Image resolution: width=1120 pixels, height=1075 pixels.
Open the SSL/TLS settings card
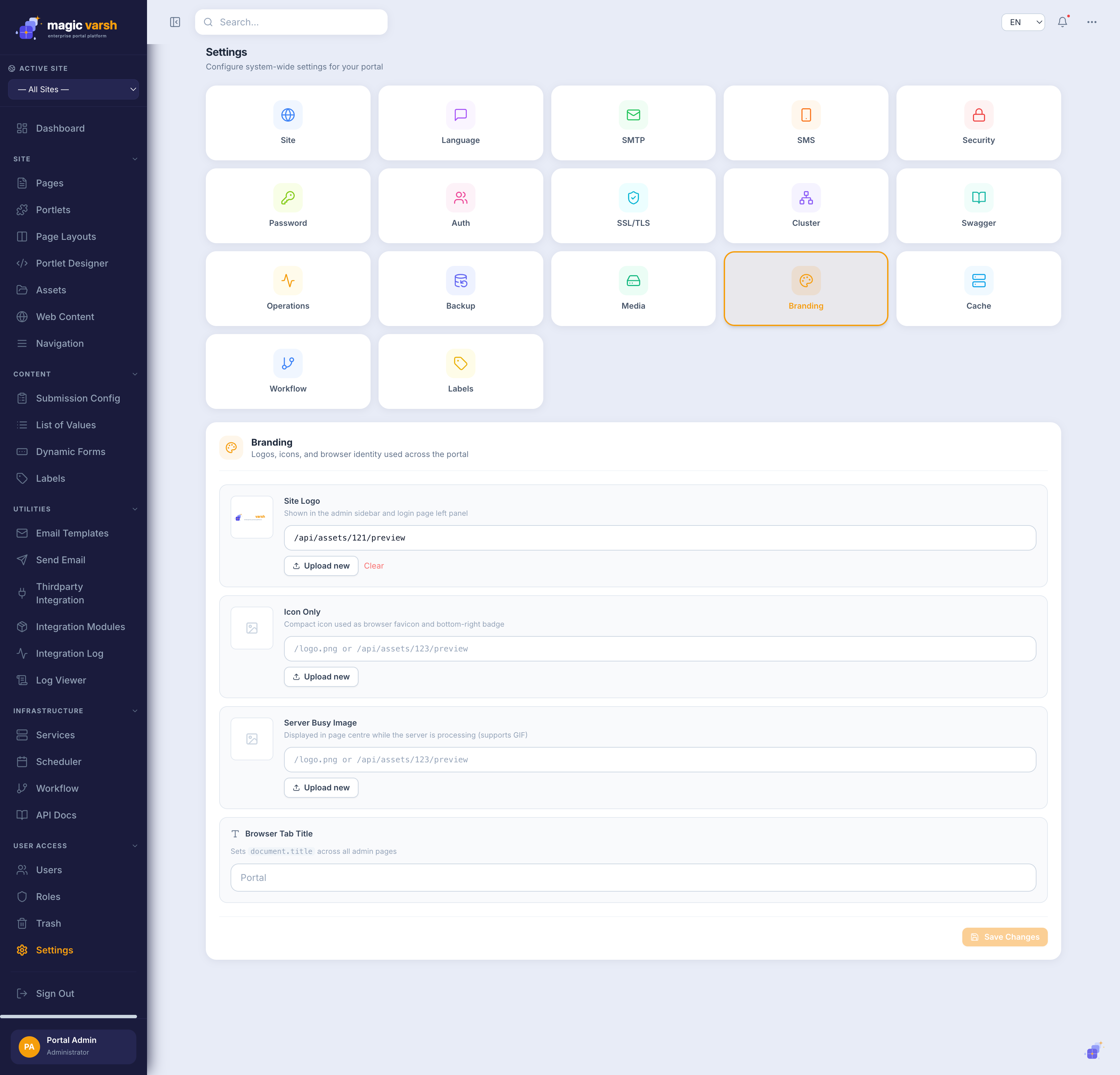tap(633, 206)
